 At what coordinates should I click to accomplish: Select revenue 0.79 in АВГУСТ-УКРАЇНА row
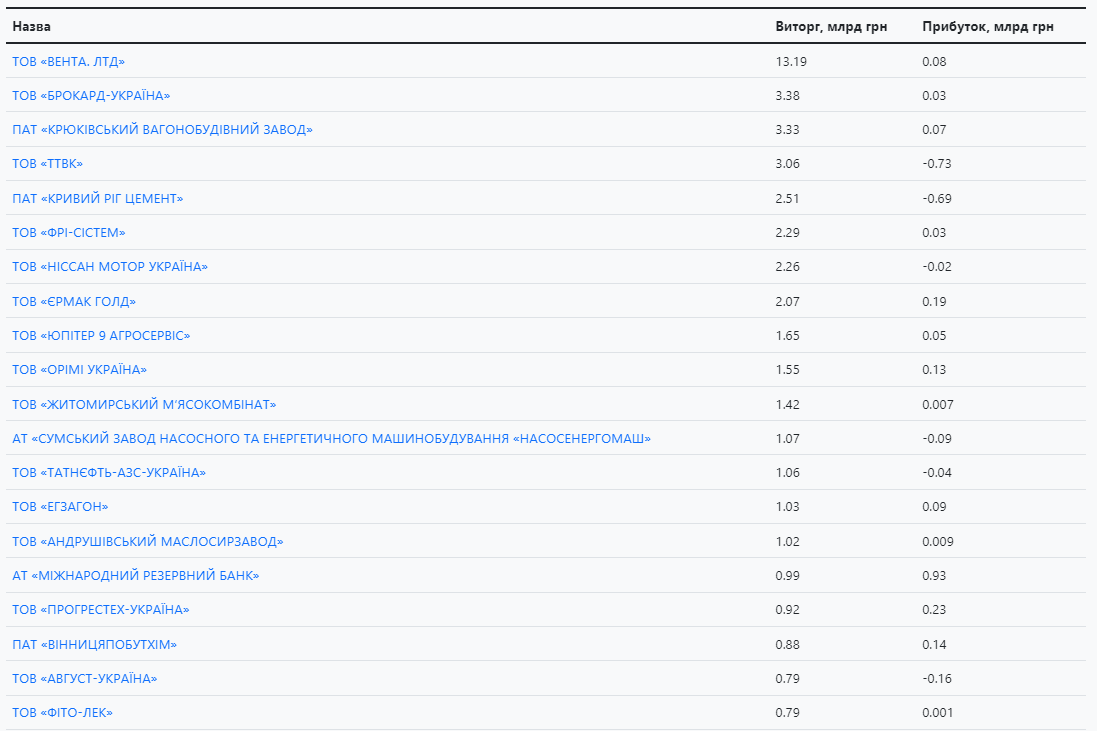coord(788,679)
